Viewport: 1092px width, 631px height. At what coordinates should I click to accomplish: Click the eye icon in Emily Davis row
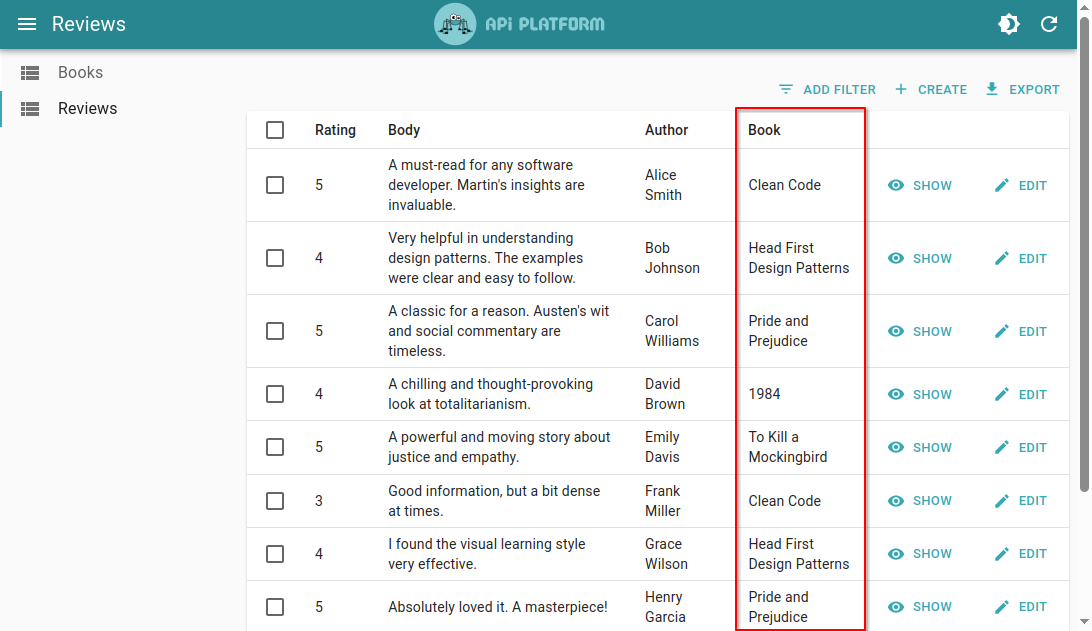pyautogui.click(x=896, y=447)
